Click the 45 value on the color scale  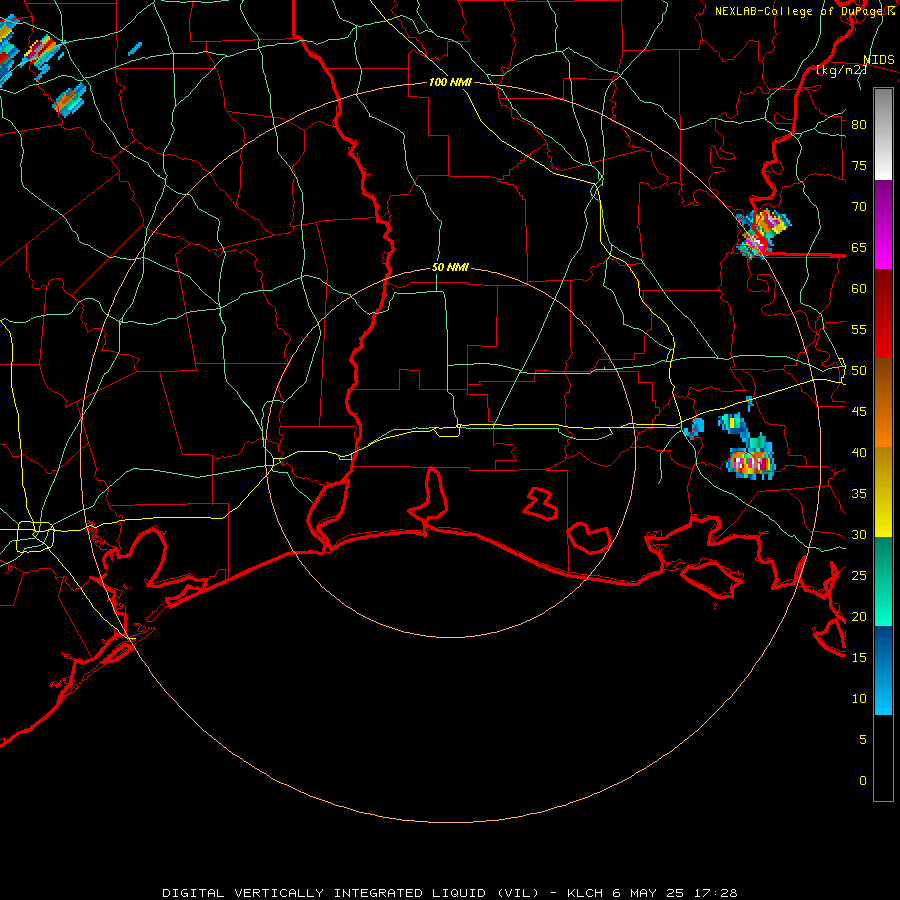[x=859, y=412]
